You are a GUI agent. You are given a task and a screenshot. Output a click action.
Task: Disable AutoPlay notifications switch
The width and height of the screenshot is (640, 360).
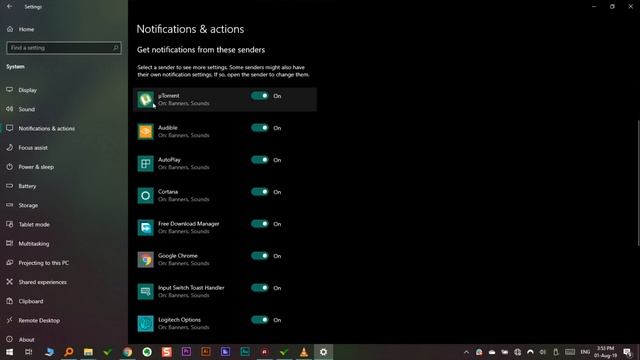coord(260,160)
